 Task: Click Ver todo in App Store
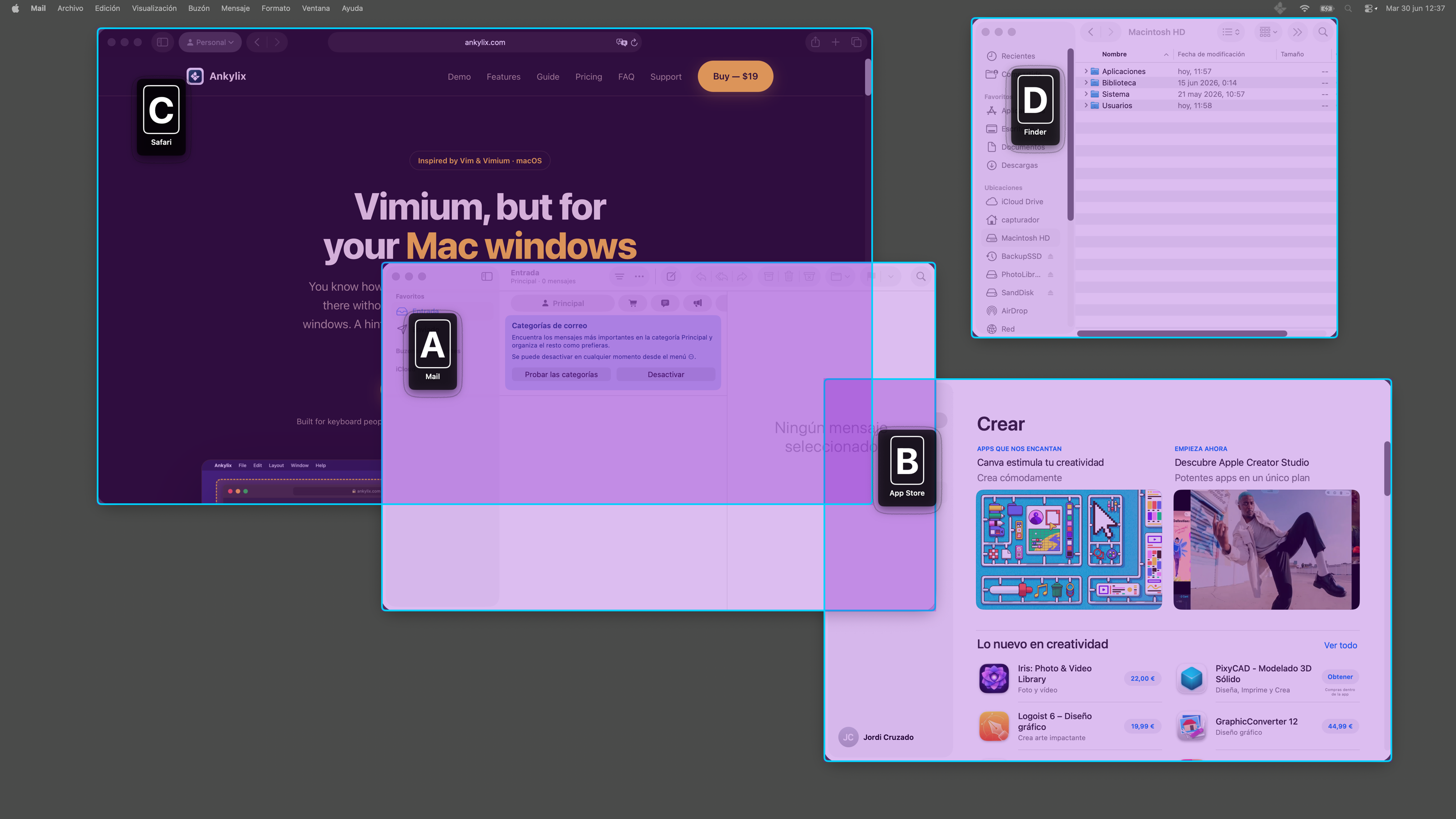[x=1340, y=646]
